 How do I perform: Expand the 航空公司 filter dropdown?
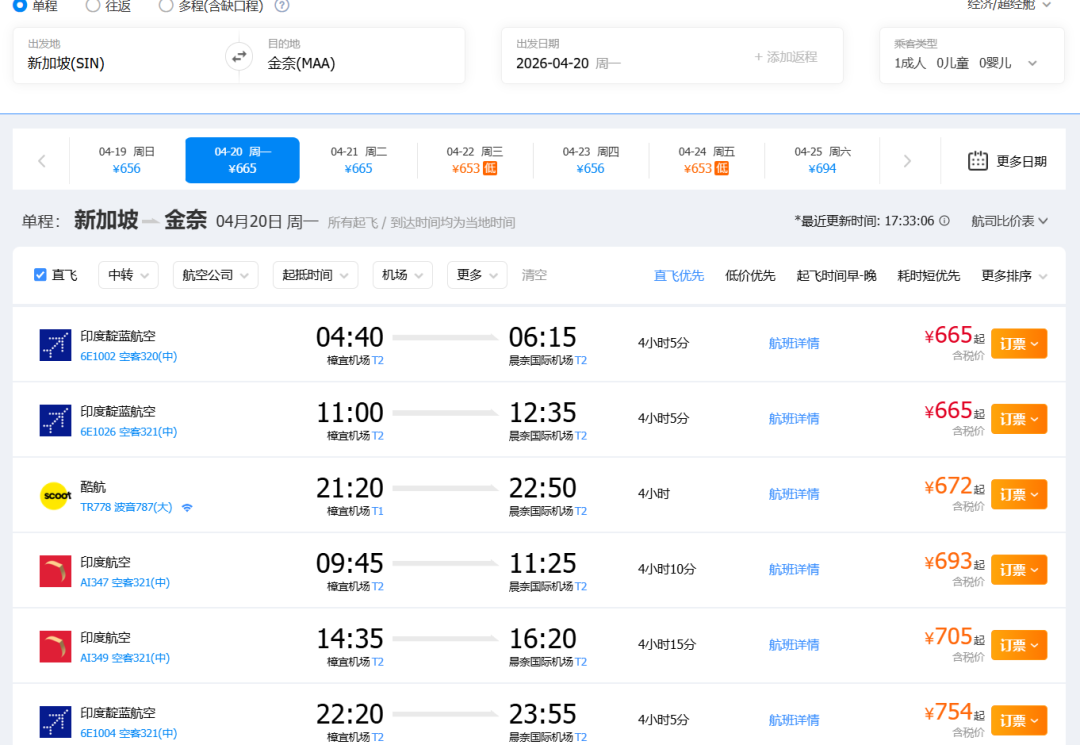[215, 275]
